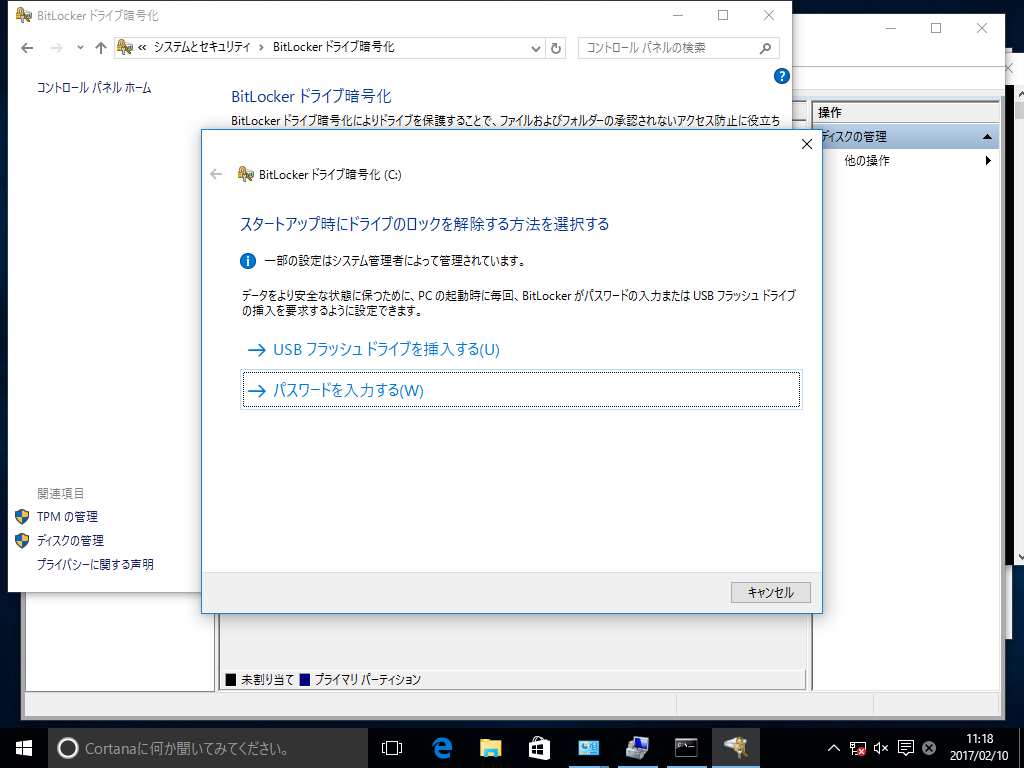Open the Windows Start menu
The image size is (1024, 768).
coord(24,748)
